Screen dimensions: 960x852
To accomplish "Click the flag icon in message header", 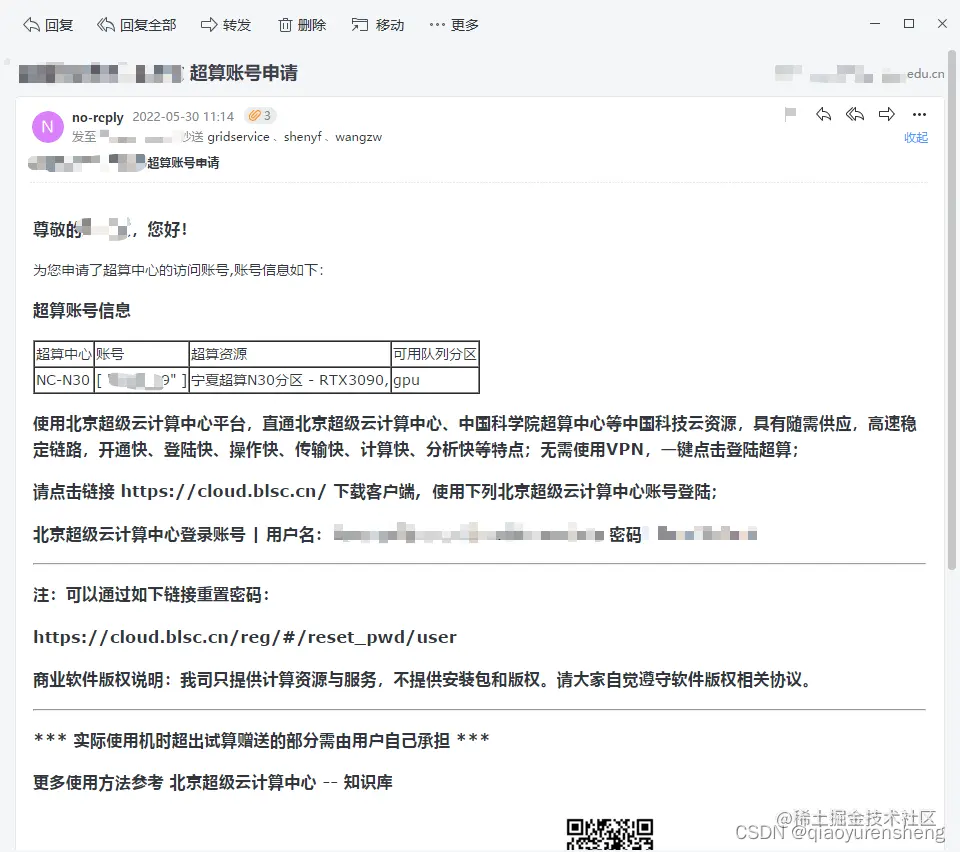I will pos(790,114).
